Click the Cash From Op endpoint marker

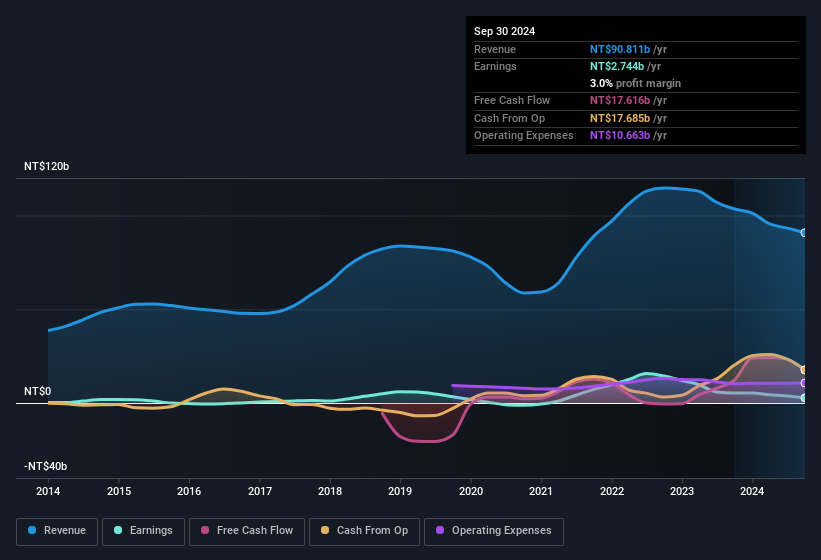tap(804, 370)
